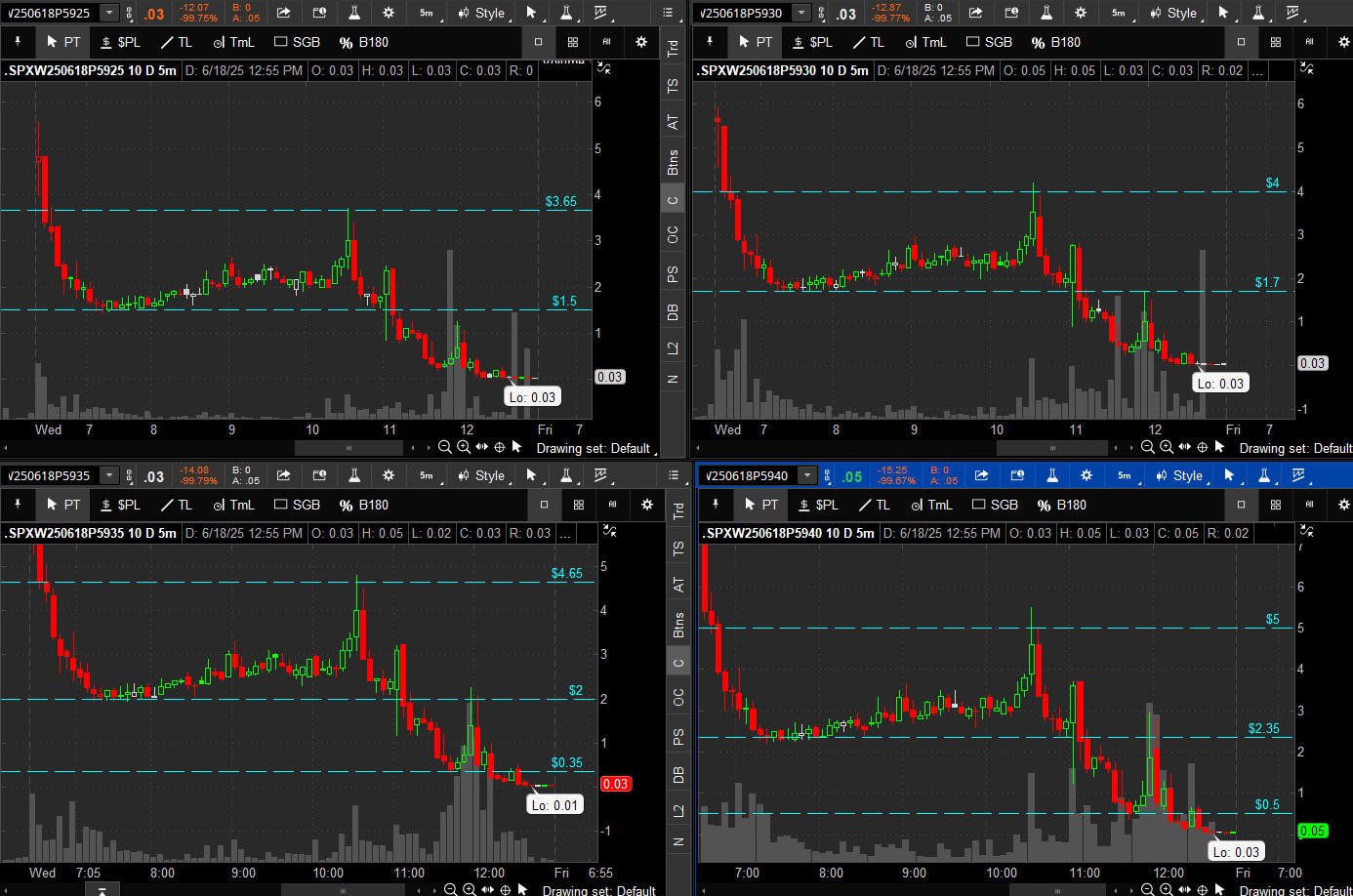Toggle the single-chart layout square in 5930 panel

coord(1241,42)
